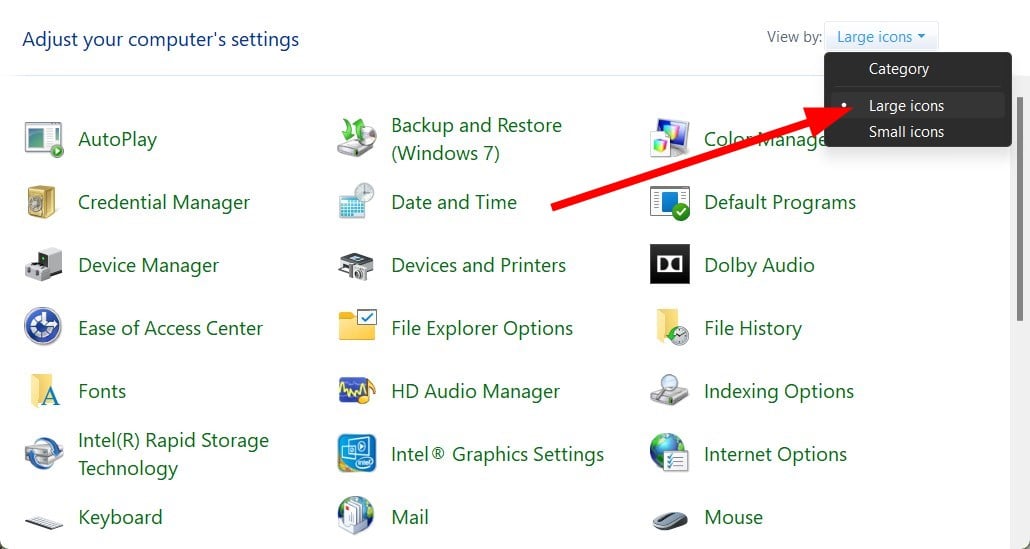Open the Mouse link
The height and width of the screenshot is (549, 1030).
pyautogui.click(x=733, y=517)
